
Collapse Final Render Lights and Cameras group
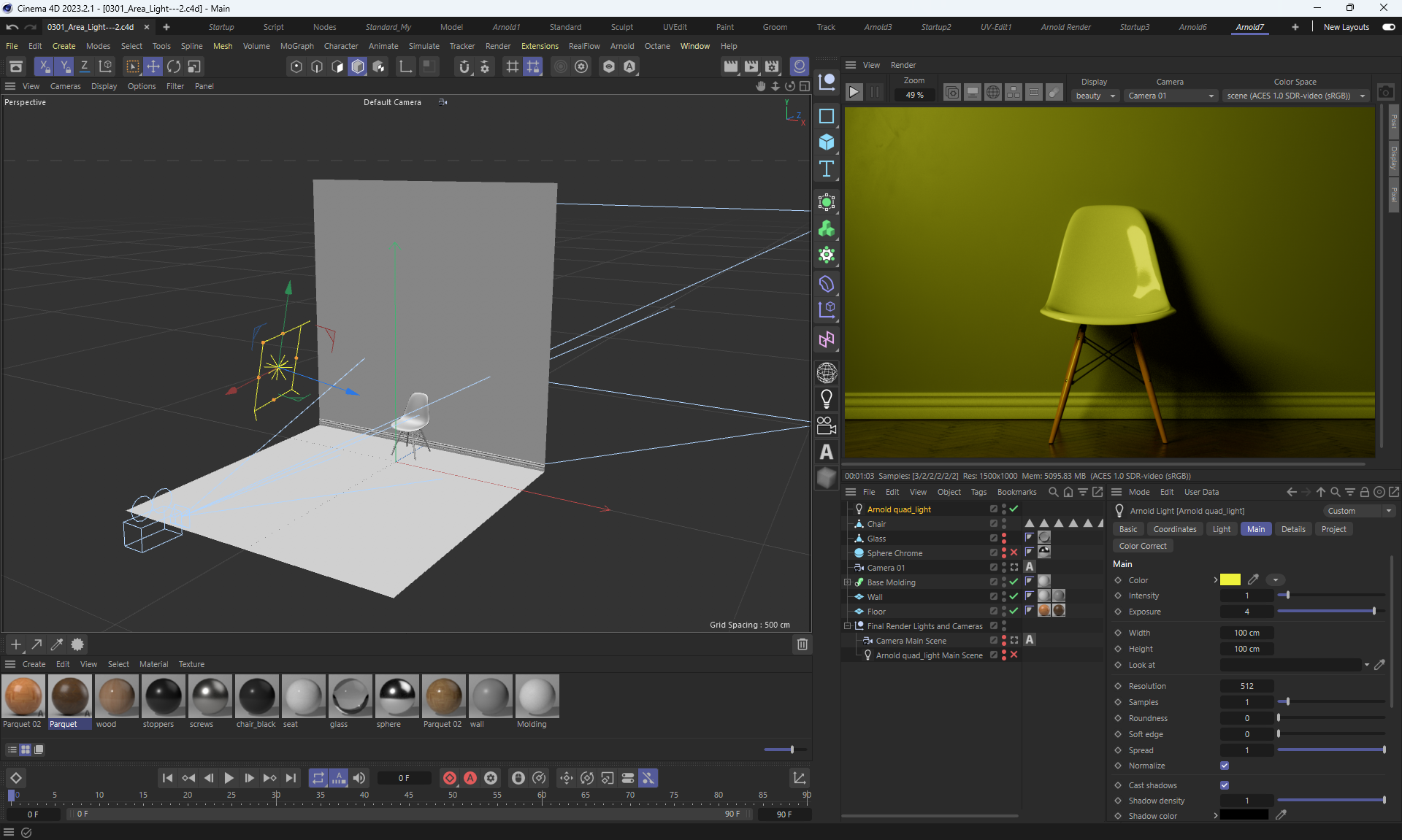(x=848, y=626)
